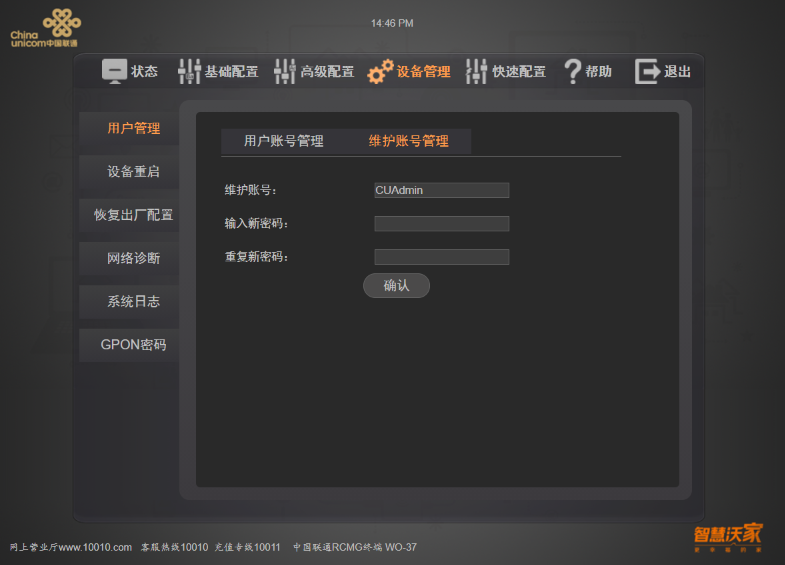Click the sliders icon beside 高级配置
The width and height of the screenshot is (785, 565).
285,71
